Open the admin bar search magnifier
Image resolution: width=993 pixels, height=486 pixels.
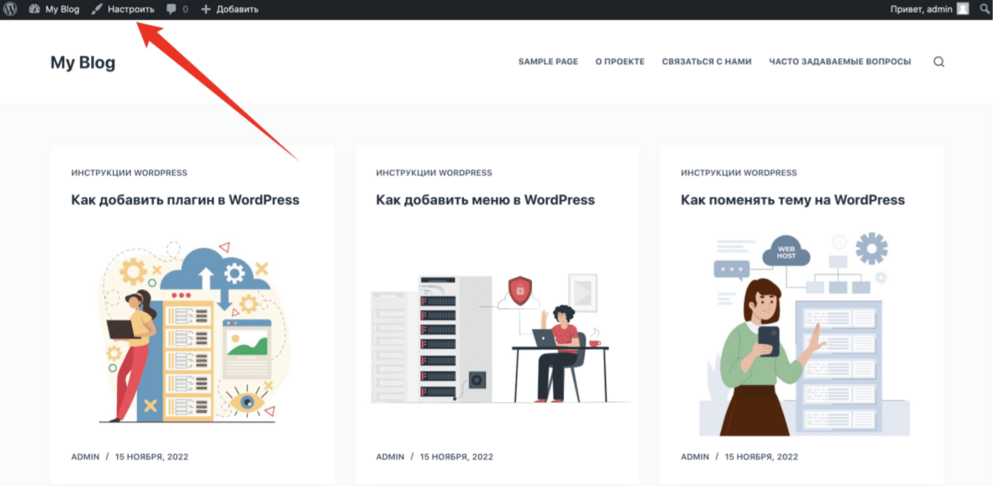(x=984, y=10)
